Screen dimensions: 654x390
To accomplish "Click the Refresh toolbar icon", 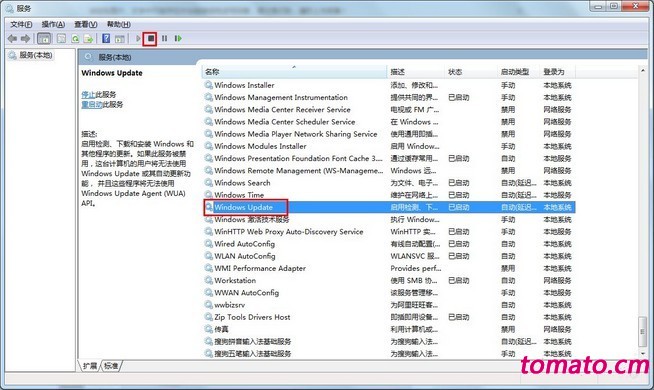I will coord(75,39).
